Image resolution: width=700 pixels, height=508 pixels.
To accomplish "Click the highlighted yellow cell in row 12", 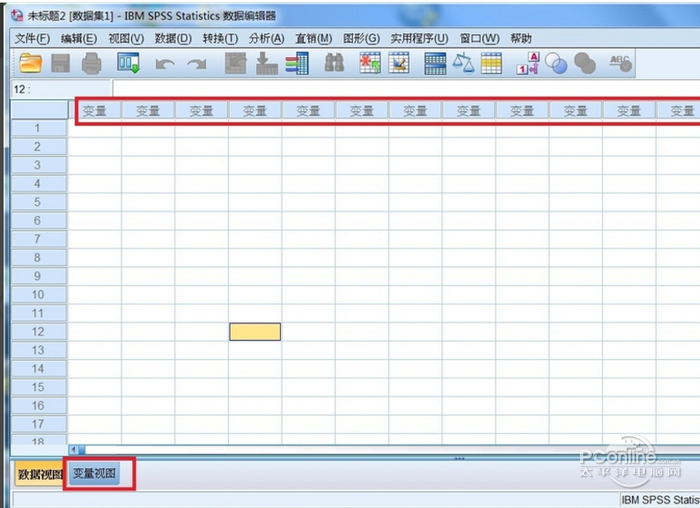I will 255,332.
